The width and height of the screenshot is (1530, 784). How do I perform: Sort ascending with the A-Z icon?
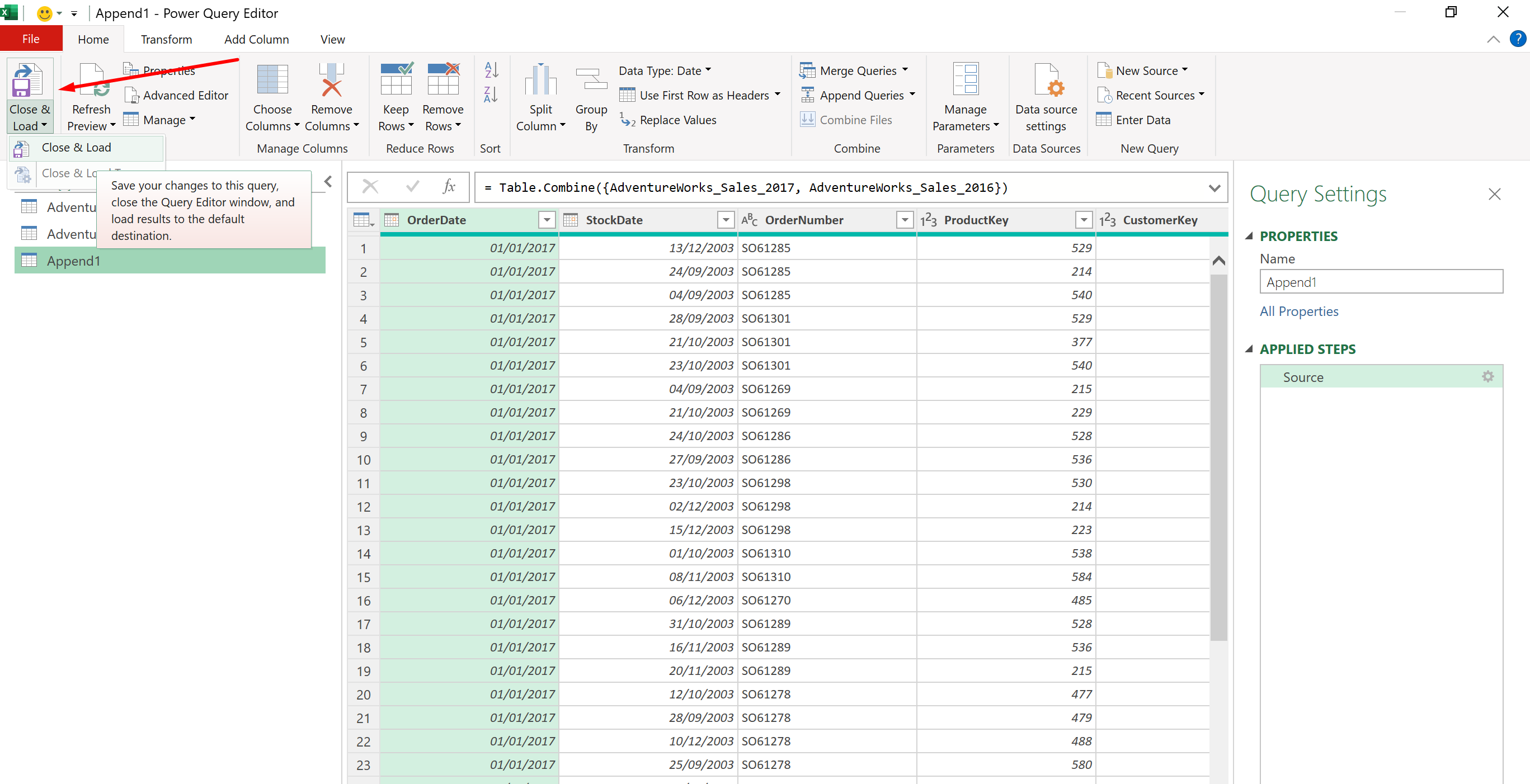coord(491,70)
